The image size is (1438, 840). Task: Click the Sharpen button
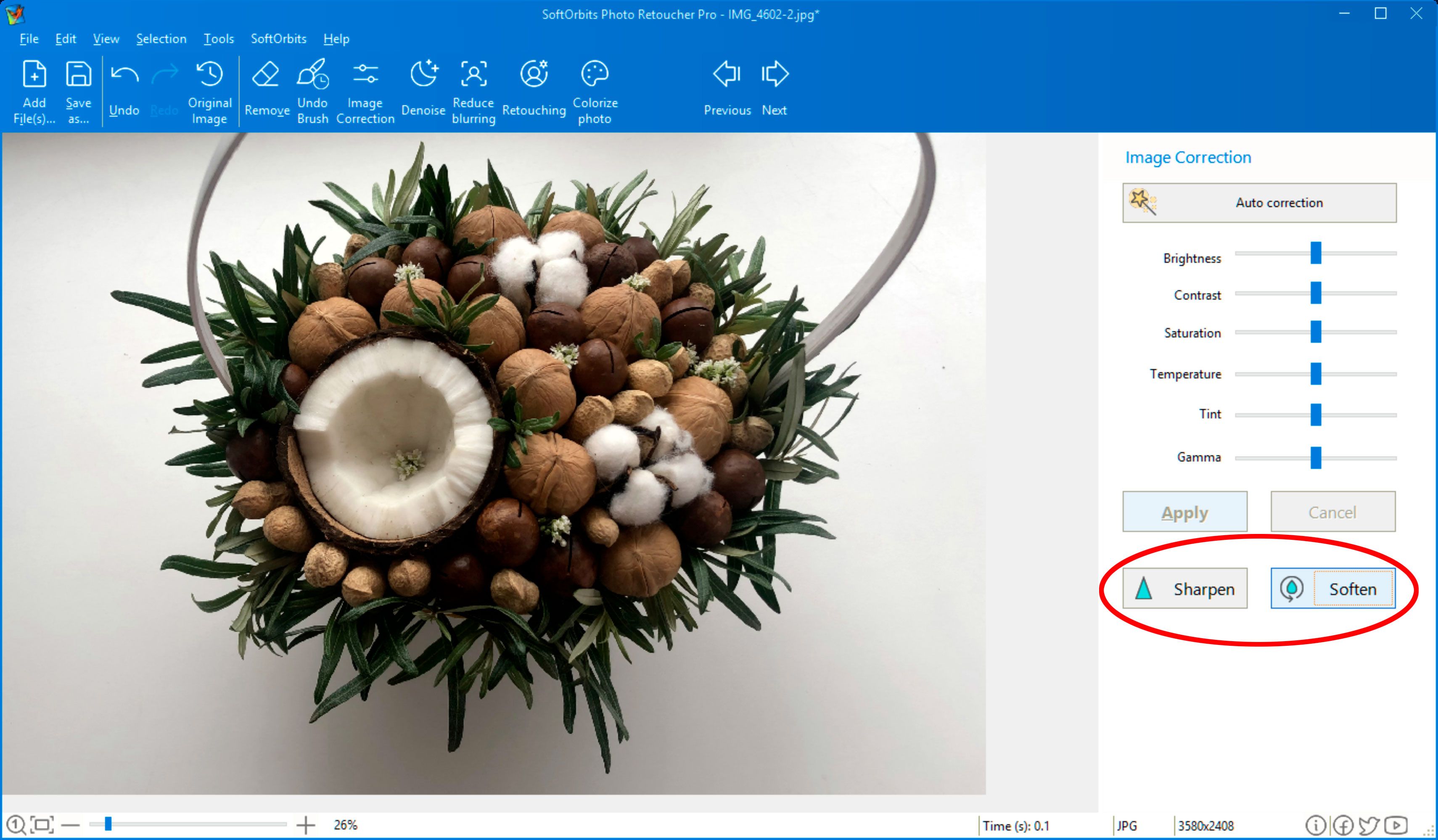point(1183,589)
